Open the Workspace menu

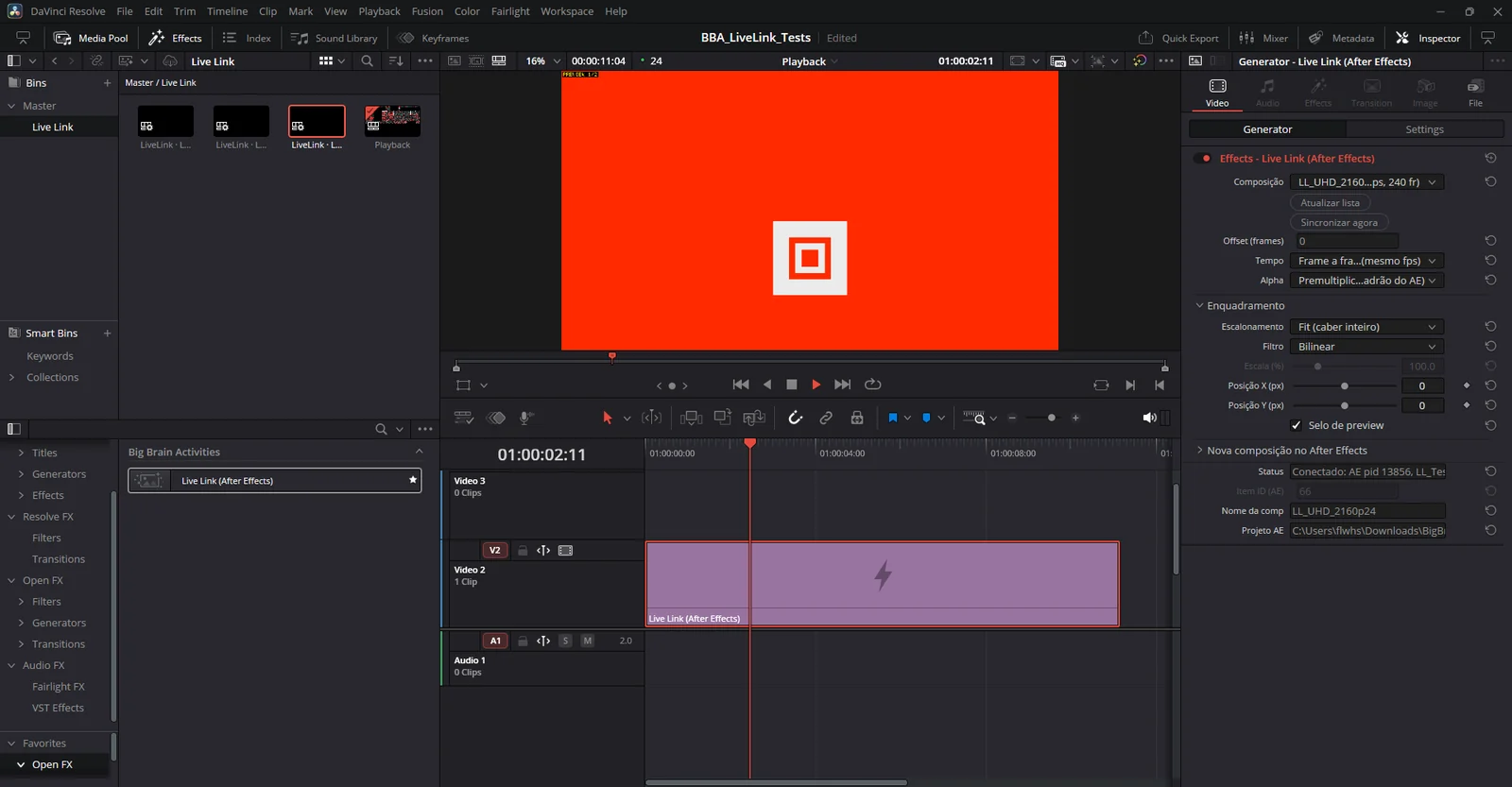pos(567,11)
